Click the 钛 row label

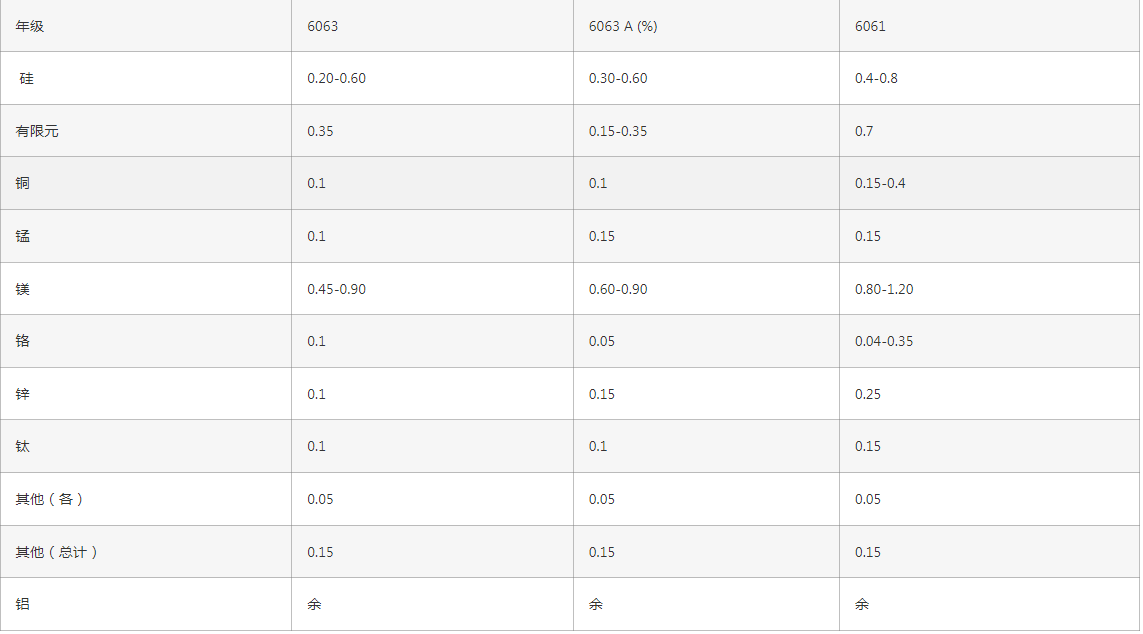pyautogui.click(x=23, y=446)
